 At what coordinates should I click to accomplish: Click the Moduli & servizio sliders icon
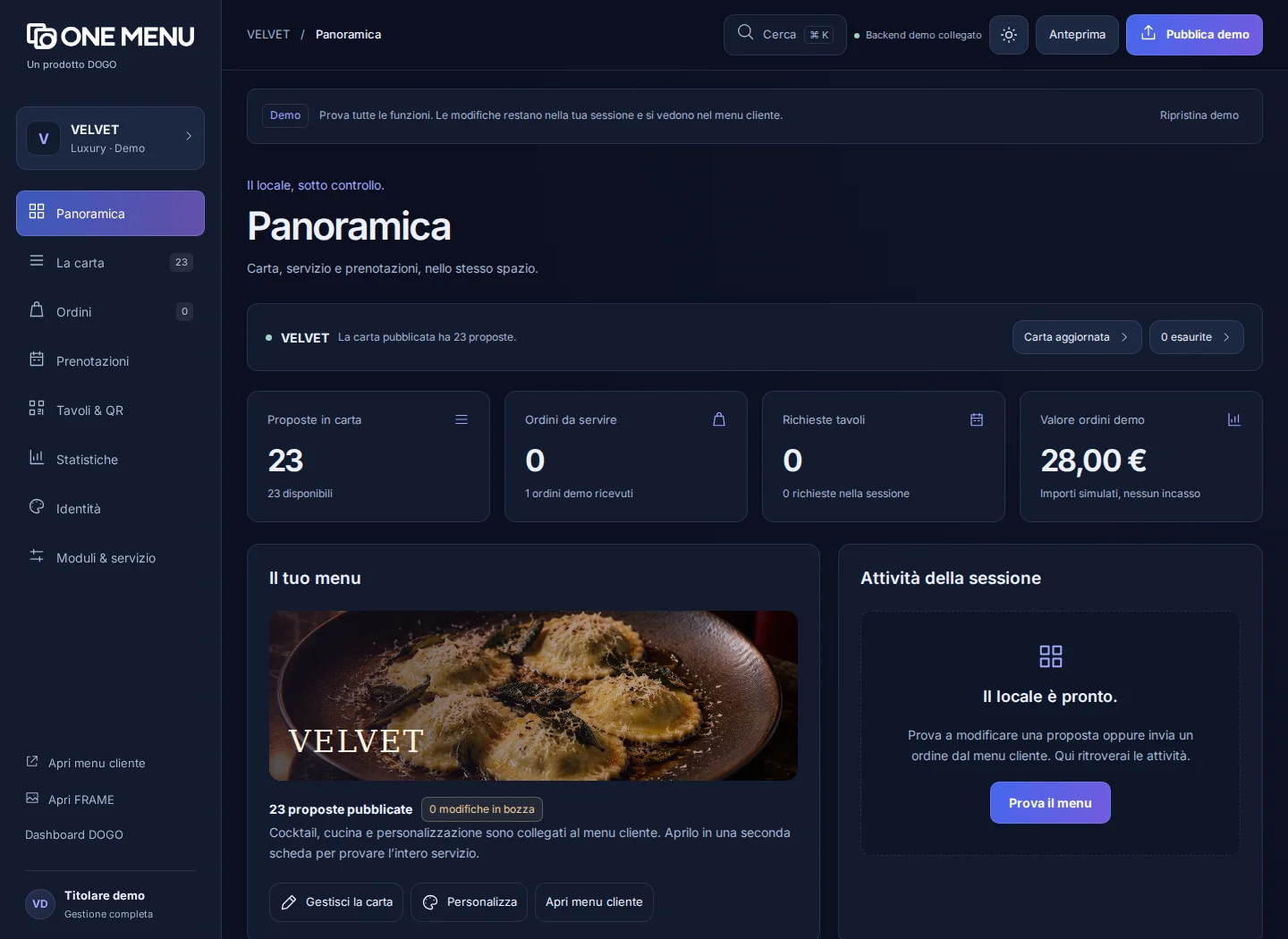[37, 556]
